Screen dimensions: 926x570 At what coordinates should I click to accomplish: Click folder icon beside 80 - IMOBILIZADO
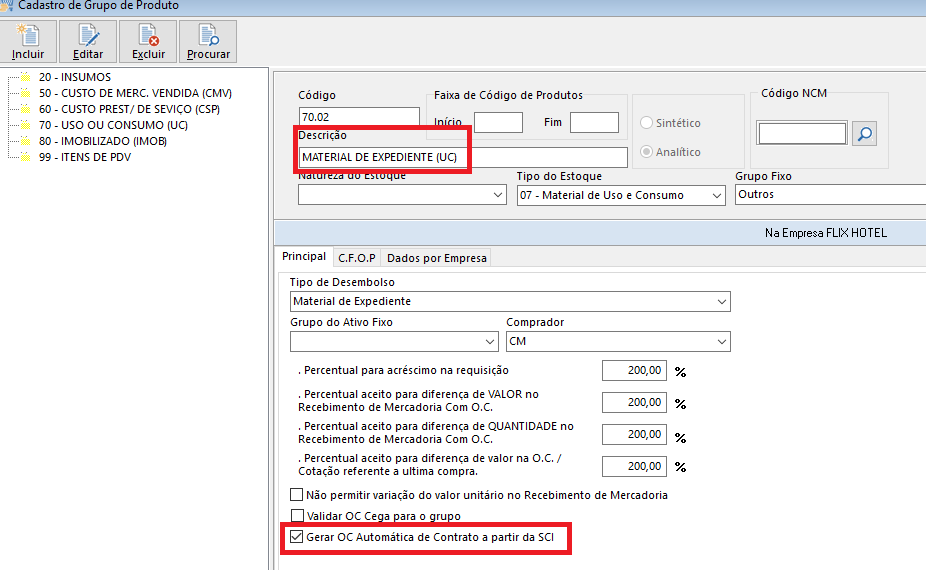(x=25, y=141)
